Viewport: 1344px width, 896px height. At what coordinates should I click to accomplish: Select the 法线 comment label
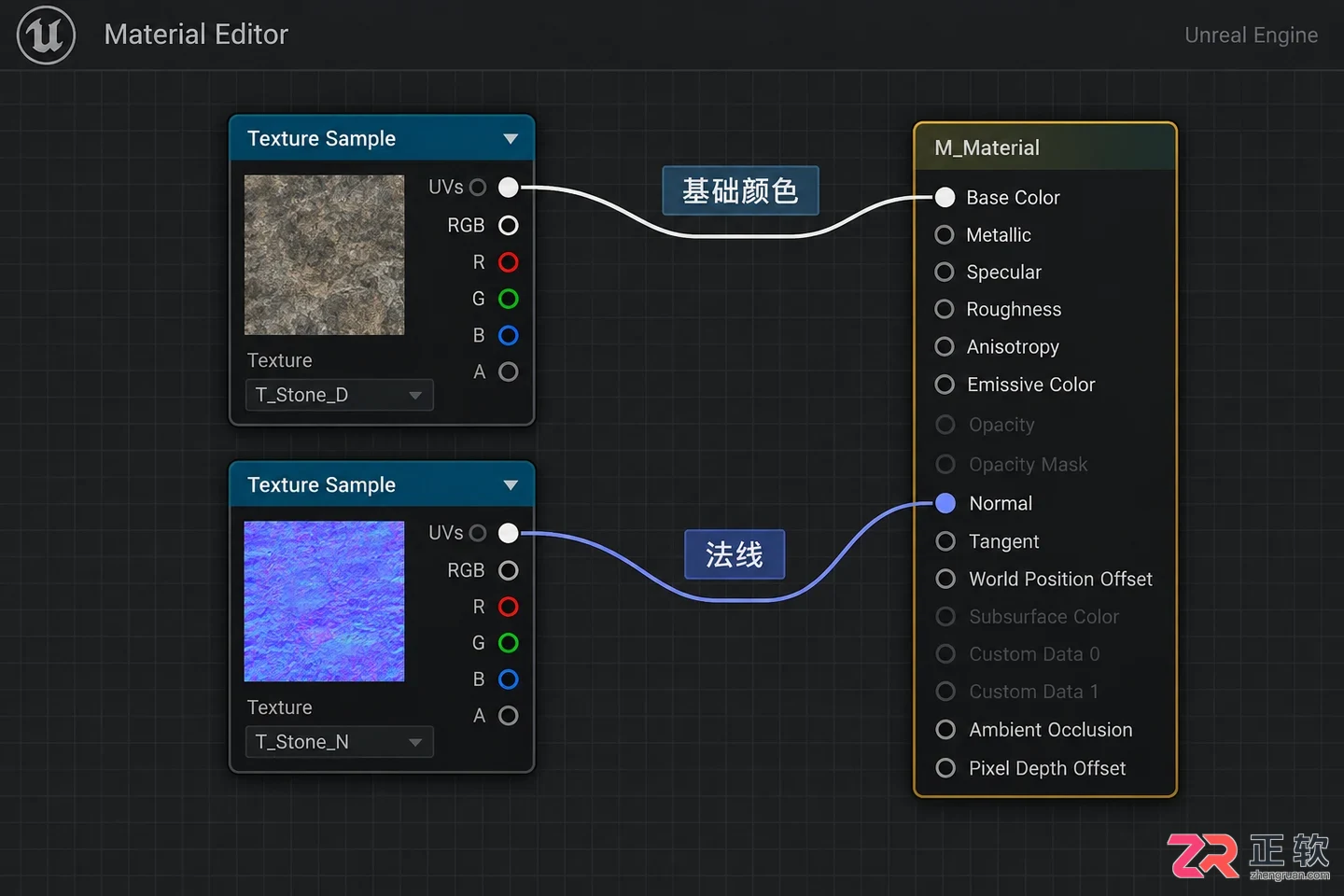(x=735, y=554)
